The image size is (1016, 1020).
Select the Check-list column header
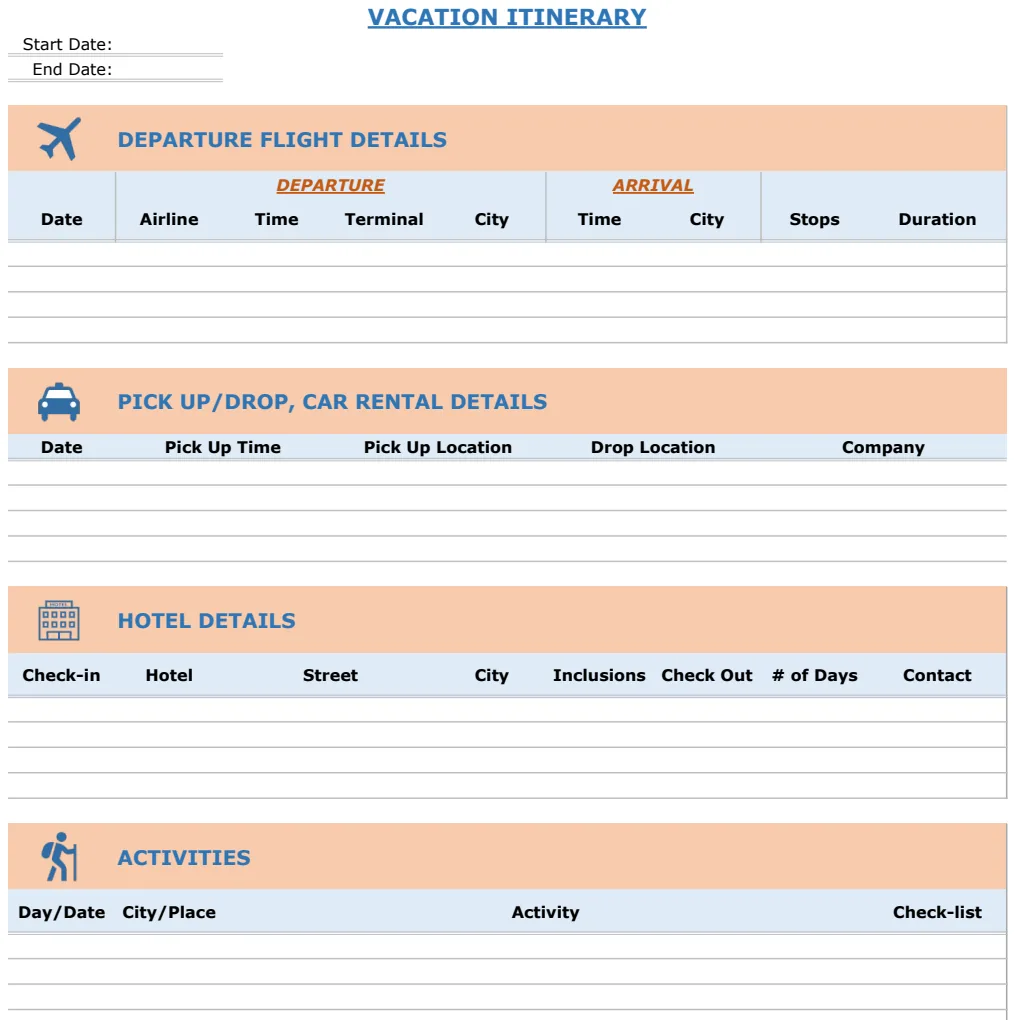pyautogui.click(x=937, y=912)
